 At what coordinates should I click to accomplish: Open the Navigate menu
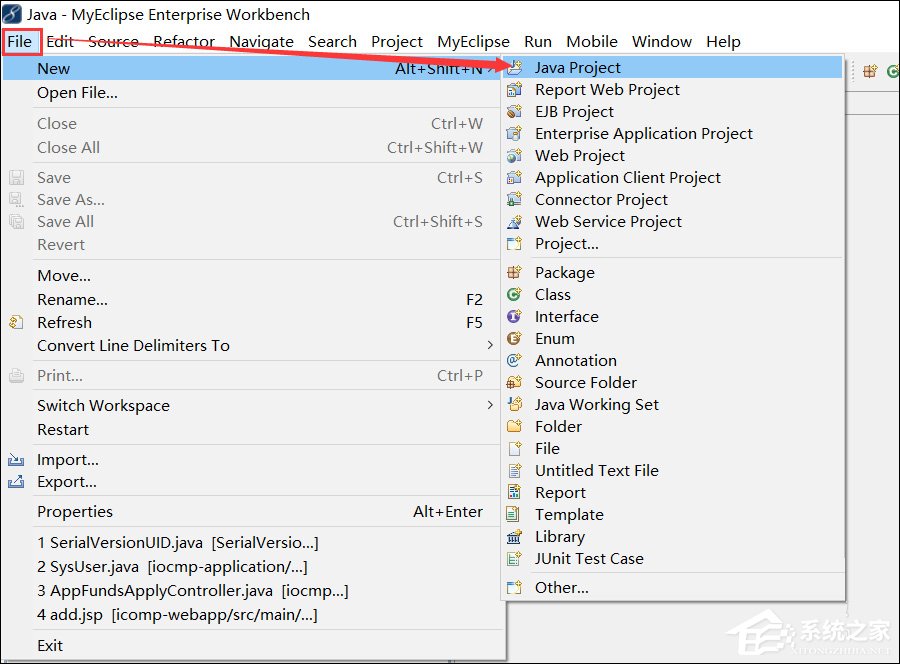click(x=261, y=41)
